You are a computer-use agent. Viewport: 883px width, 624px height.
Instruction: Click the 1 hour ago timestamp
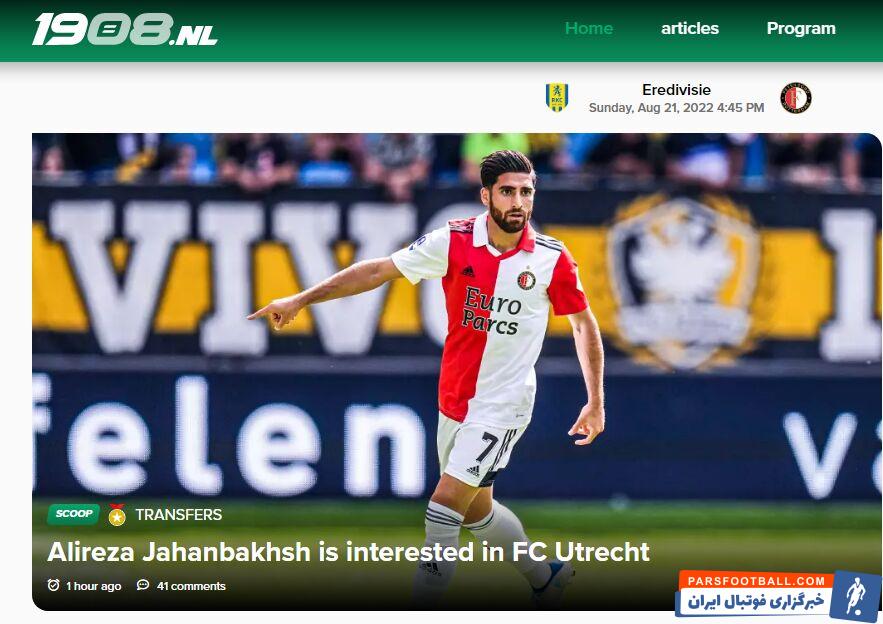tap(93, 586)
